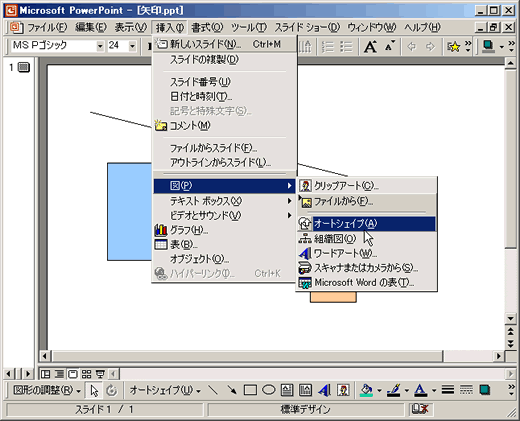Viewport: 520px width, 421px height.
Task: Switch to Outline view button
Action: (x=59, y=374)
